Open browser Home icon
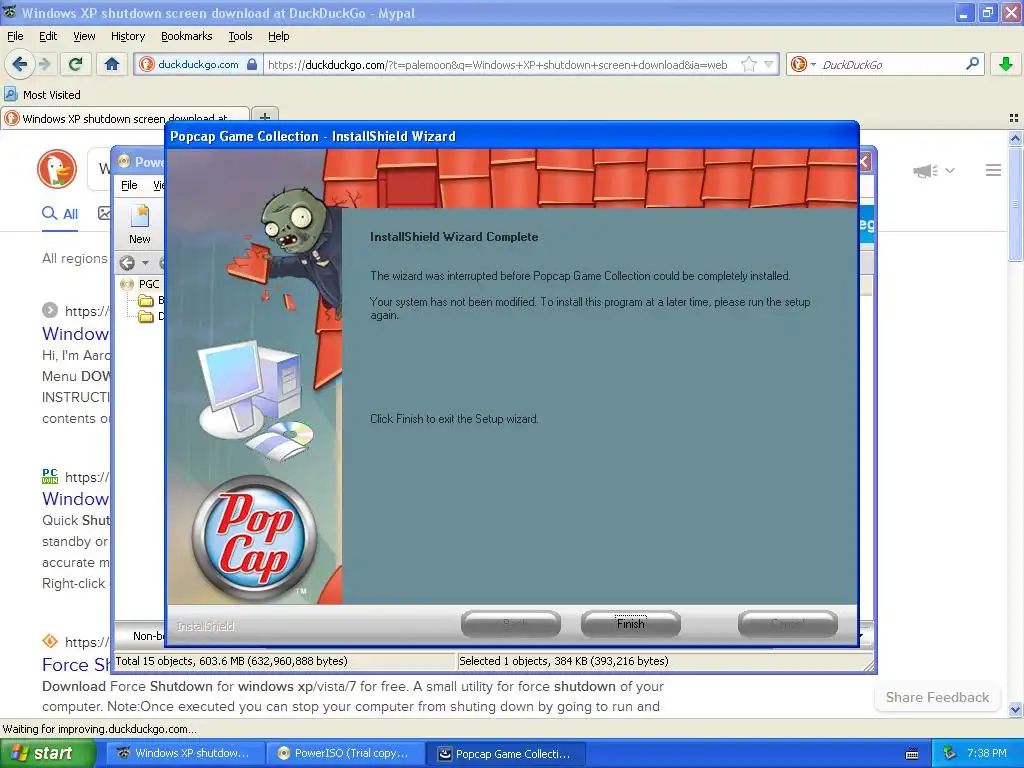1024x768 pixels. coord(112,64)
